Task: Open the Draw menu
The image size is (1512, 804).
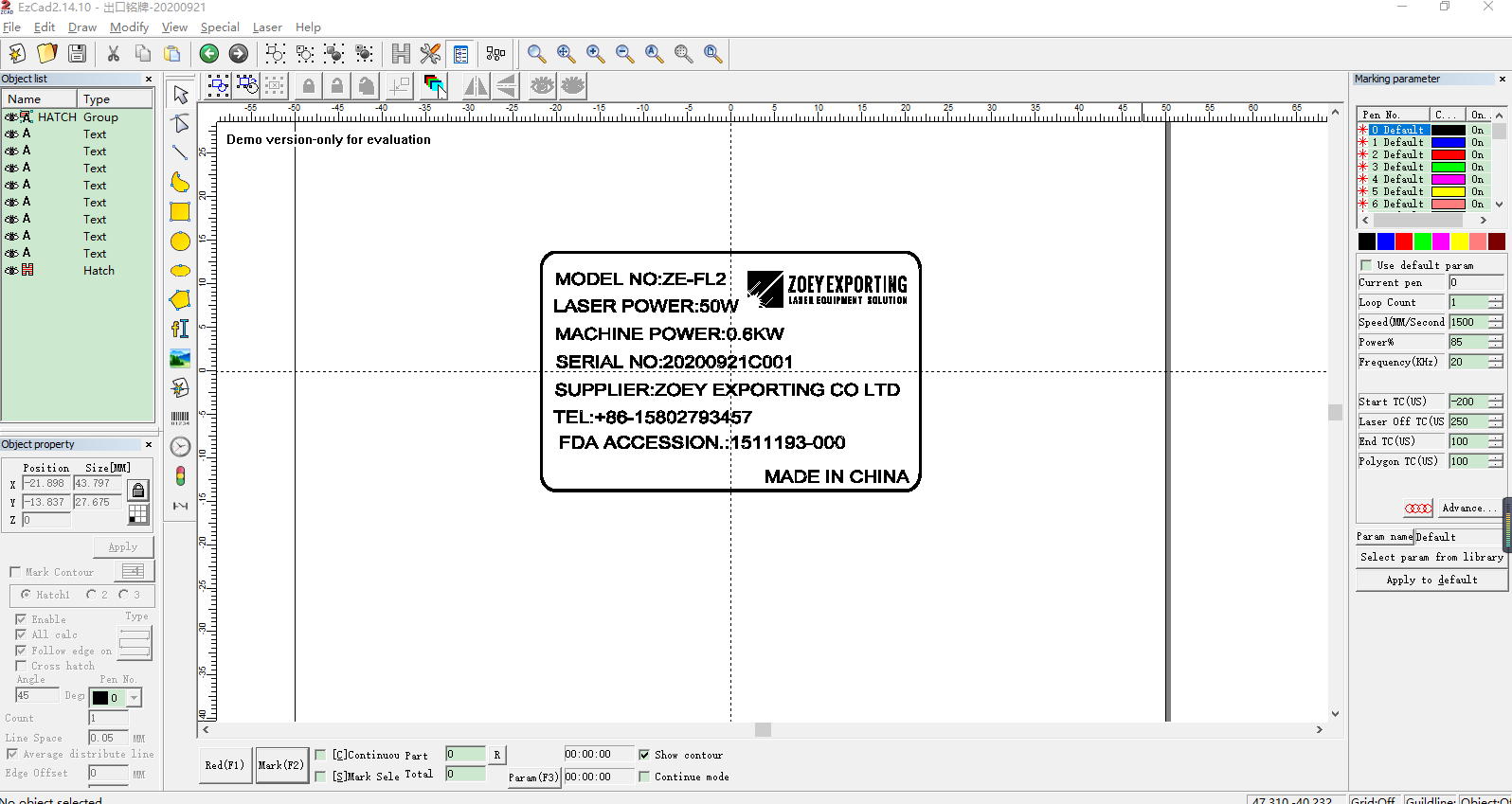Action: [x=82, y=27]
